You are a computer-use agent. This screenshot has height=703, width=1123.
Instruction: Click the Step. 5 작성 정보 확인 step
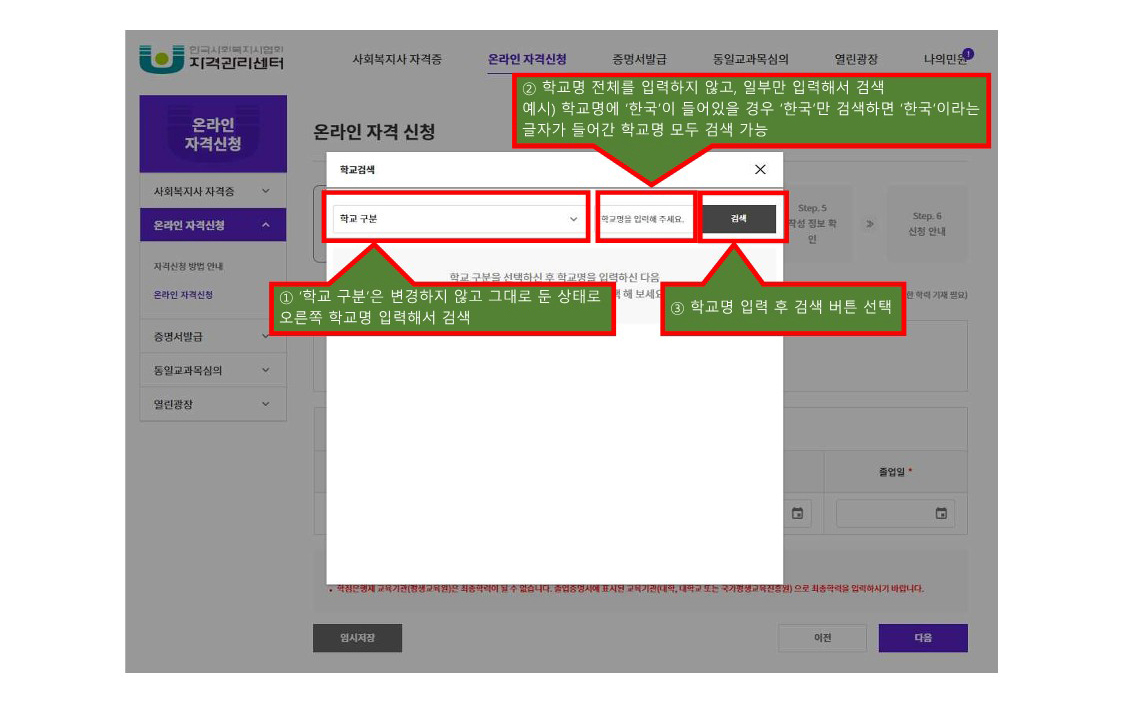tap(813, 223)
